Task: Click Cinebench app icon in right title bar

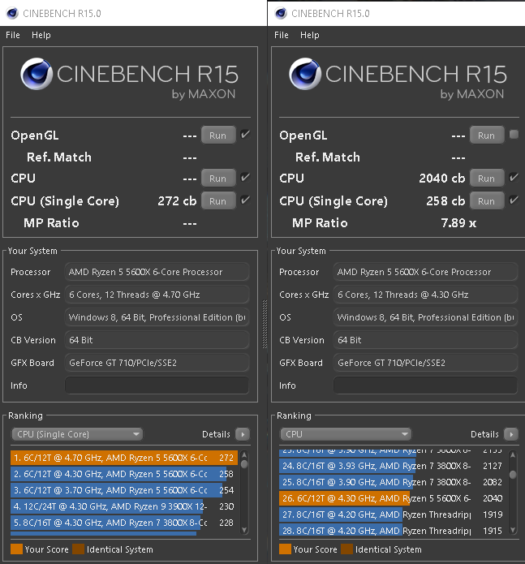Action: 281,13
